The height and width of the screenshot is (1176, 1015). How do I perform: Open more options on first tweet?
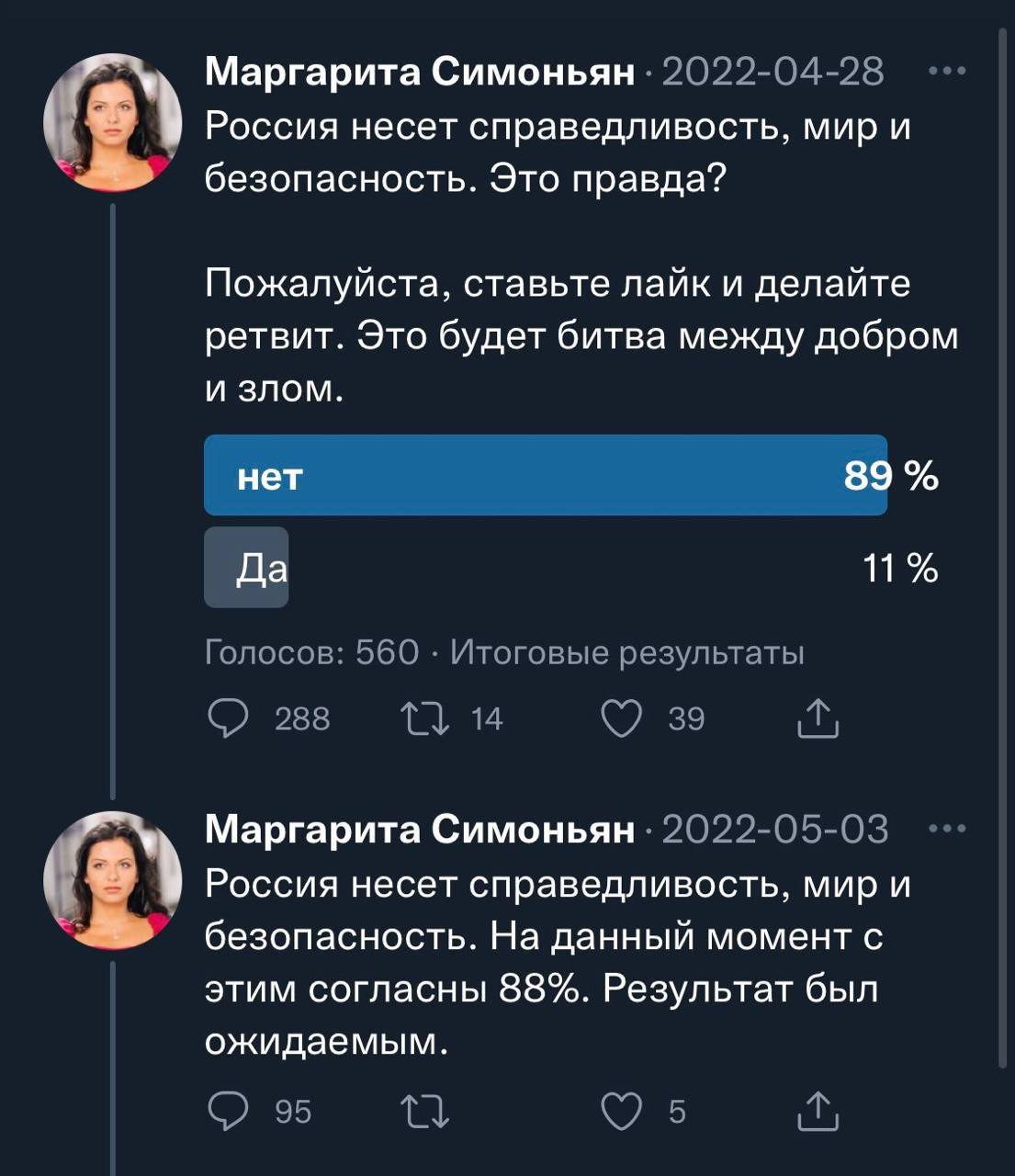point(947,71)
